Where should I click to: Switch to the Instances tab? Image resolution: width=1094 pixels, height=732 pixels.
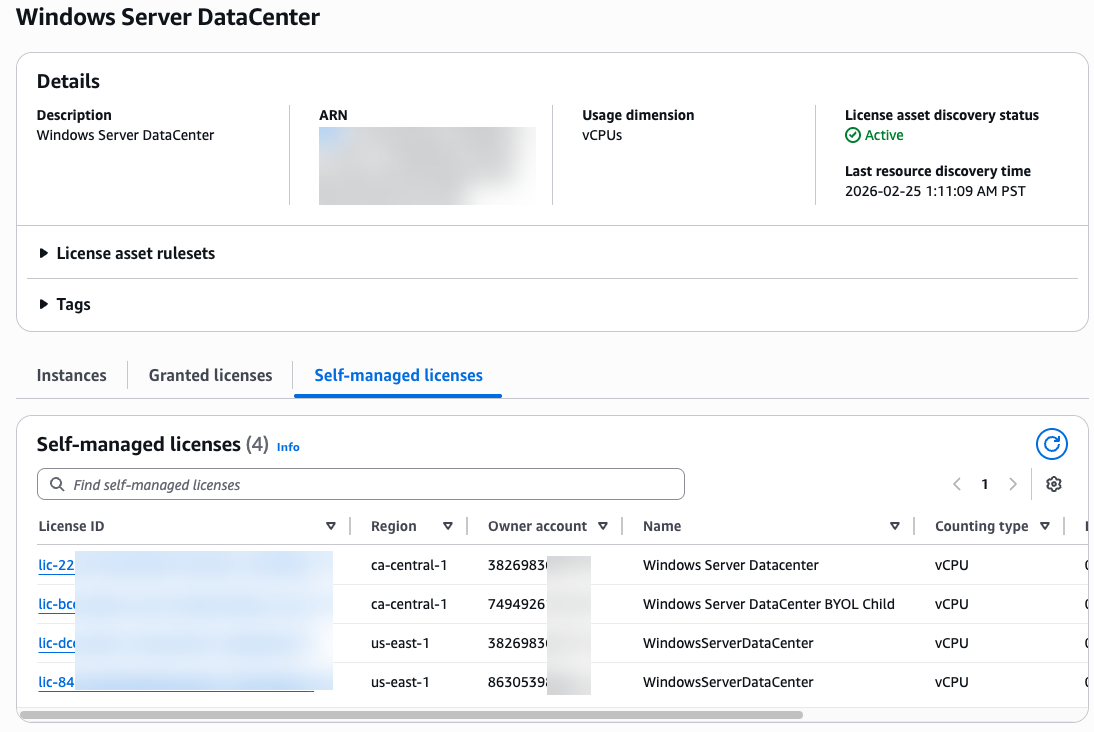point(71,375)
